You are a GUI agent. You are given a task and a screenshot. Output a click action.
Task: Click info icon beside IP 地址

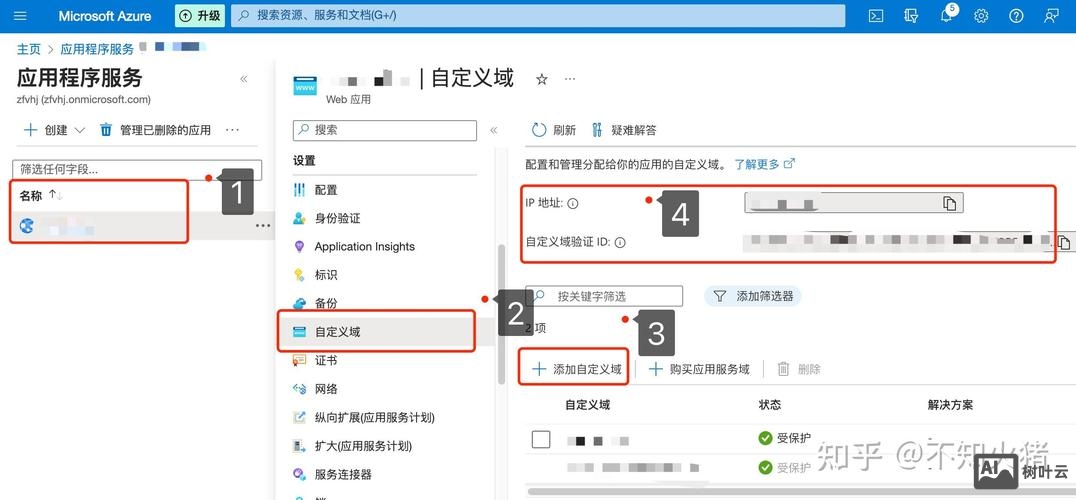[x=572, y=204]
